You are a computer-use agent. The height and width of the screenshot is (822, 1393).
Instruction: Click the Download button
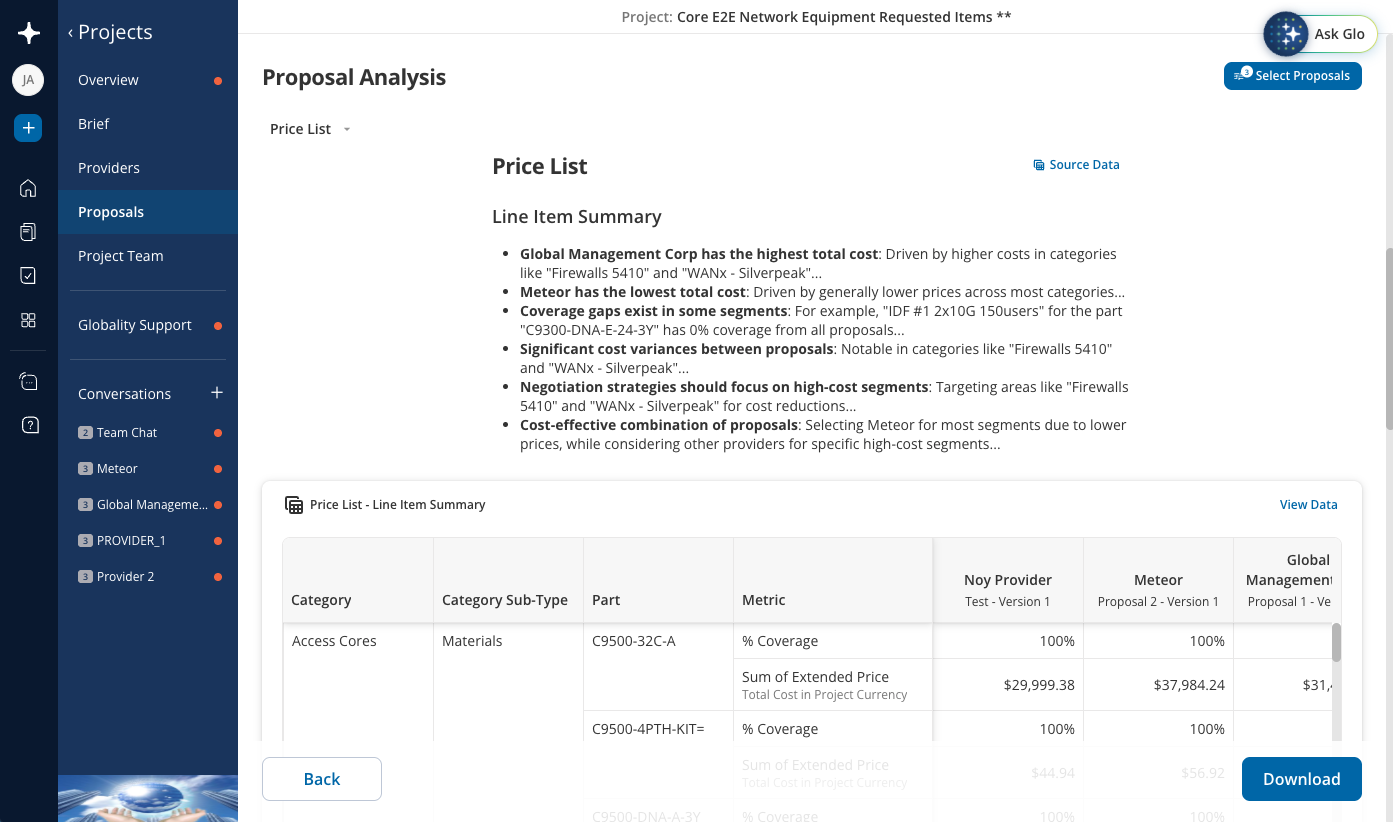pyautogui.click(x=1302, y=779)
